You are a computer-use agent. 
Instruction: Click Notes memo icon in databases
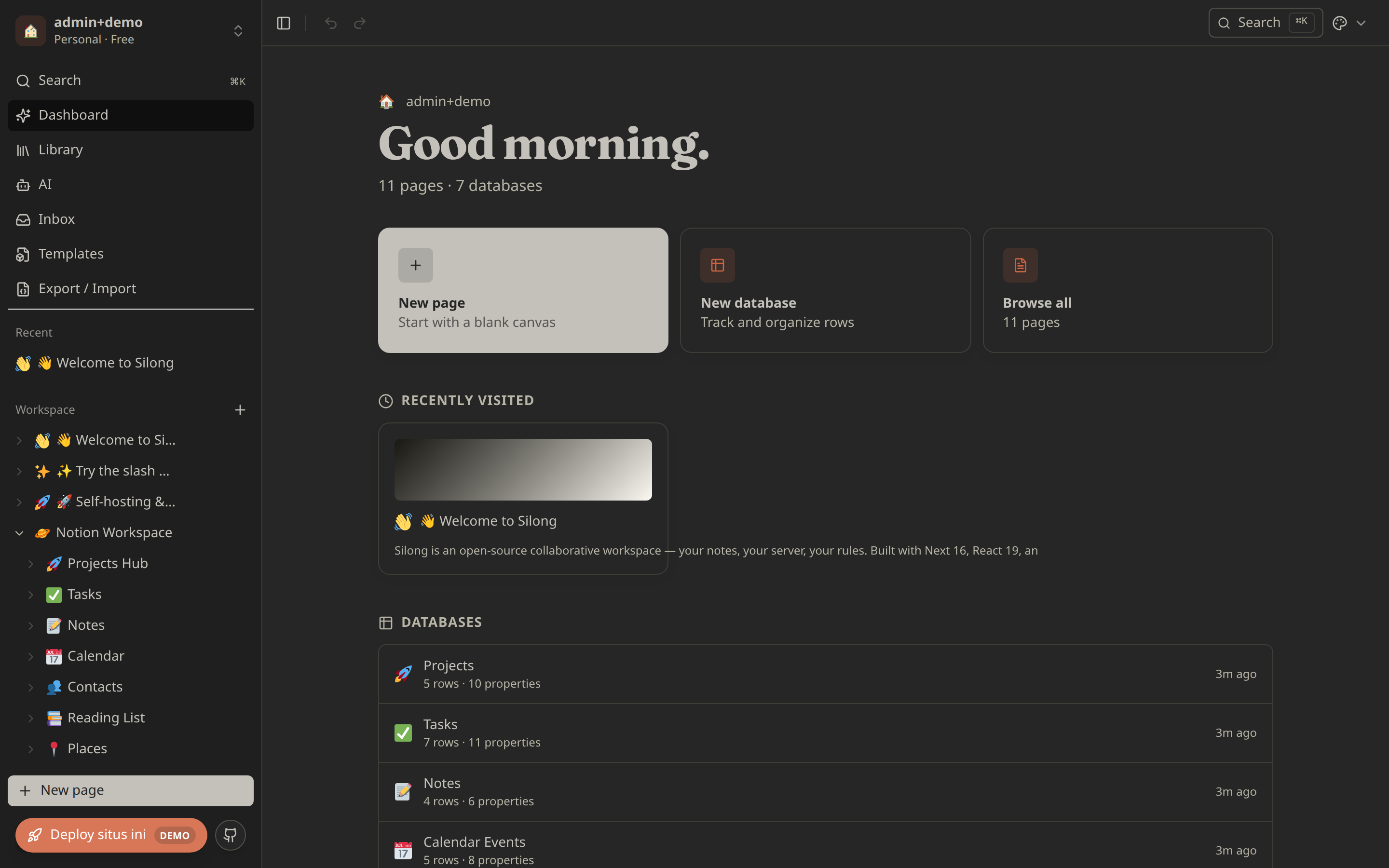[403, 792]
